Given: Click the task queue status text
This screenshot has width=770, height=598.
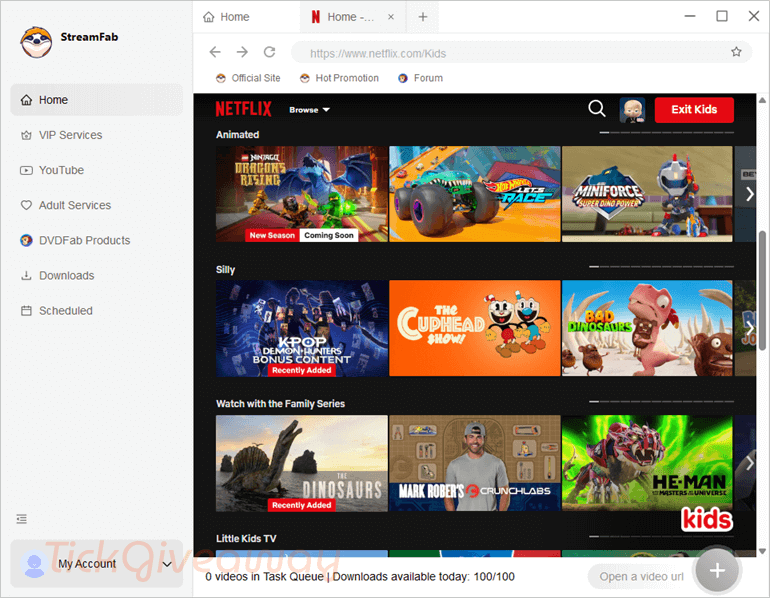Looking at the screenshot, I should [360, 577].
